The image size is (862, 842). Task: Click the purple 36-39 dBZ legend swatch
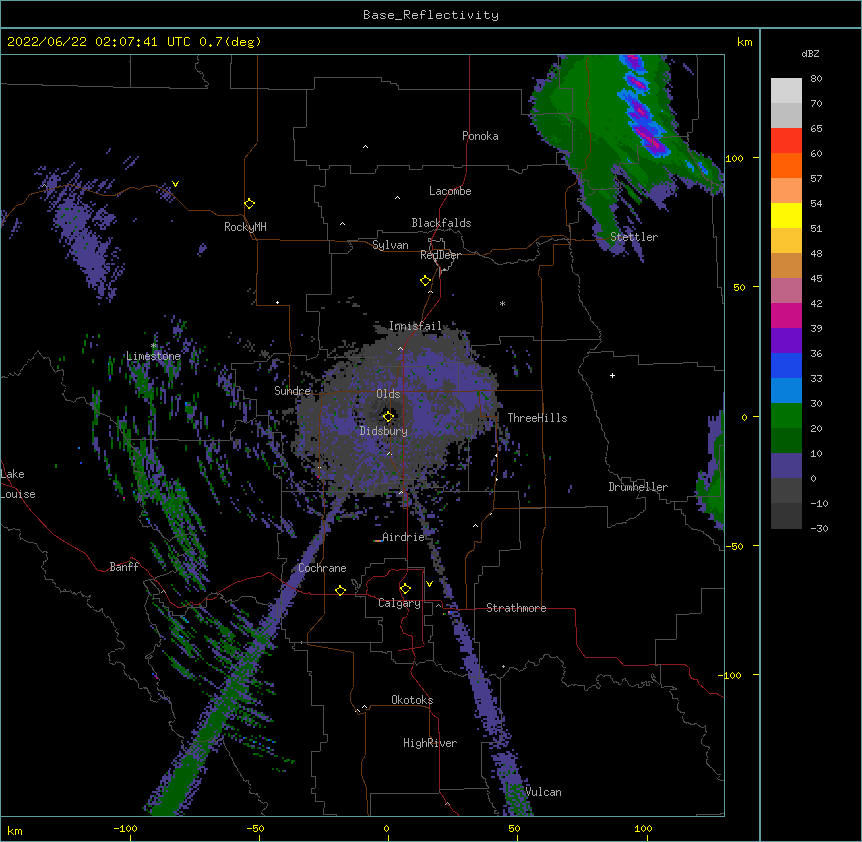[786, 341]
